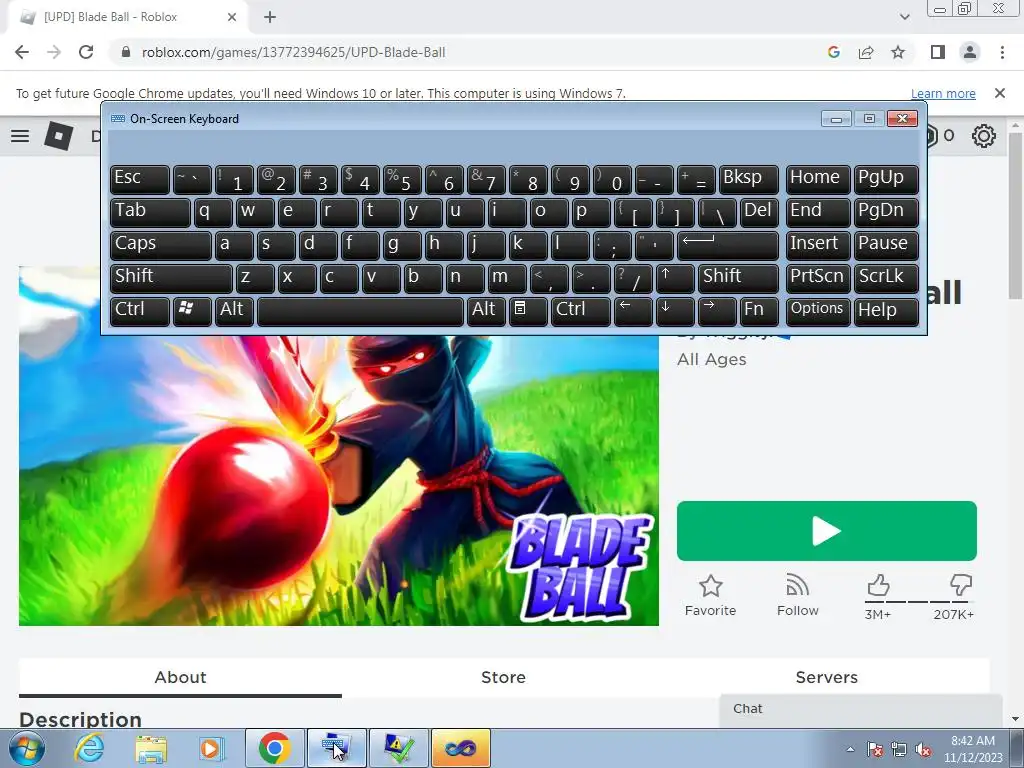
Task: Click the Roblox logo icon
Action: (58, 136)
